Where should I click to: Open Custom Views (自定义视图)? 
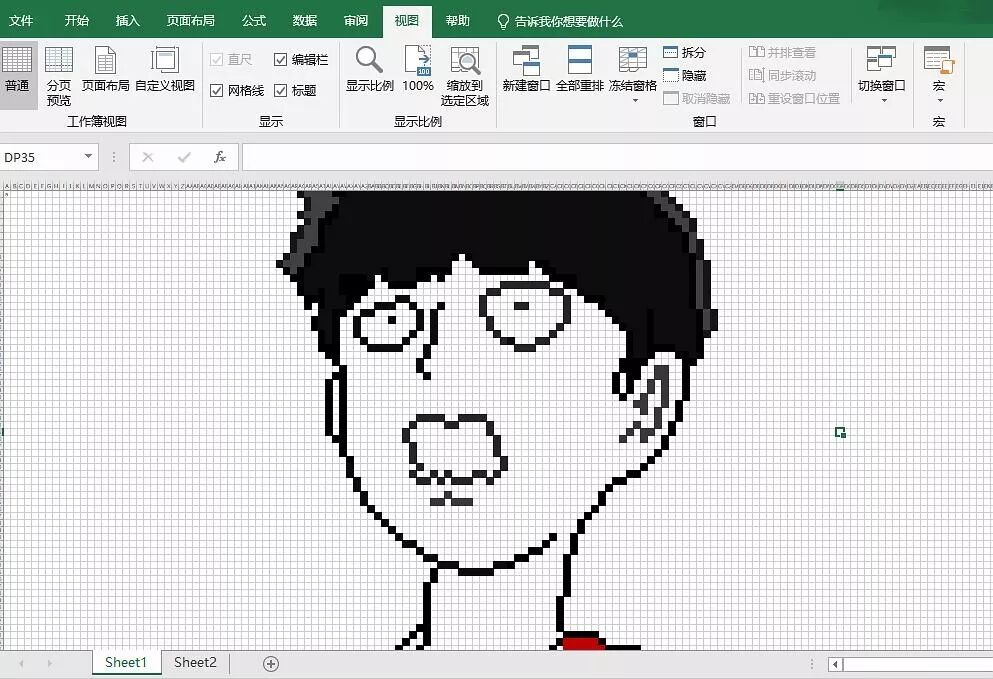click(165, 70)
